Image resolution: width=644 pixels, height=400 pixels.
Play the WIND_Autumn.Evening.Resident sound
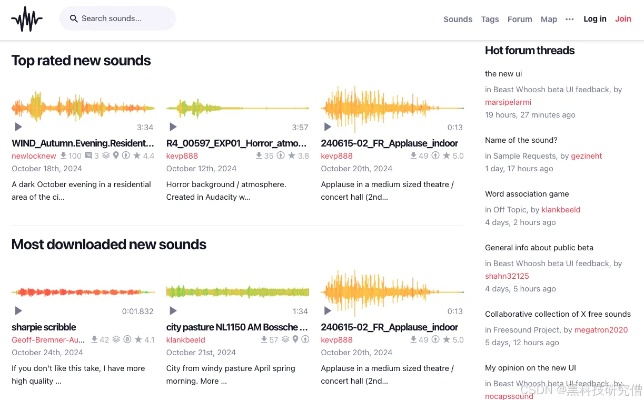click(x=18, y=127)
